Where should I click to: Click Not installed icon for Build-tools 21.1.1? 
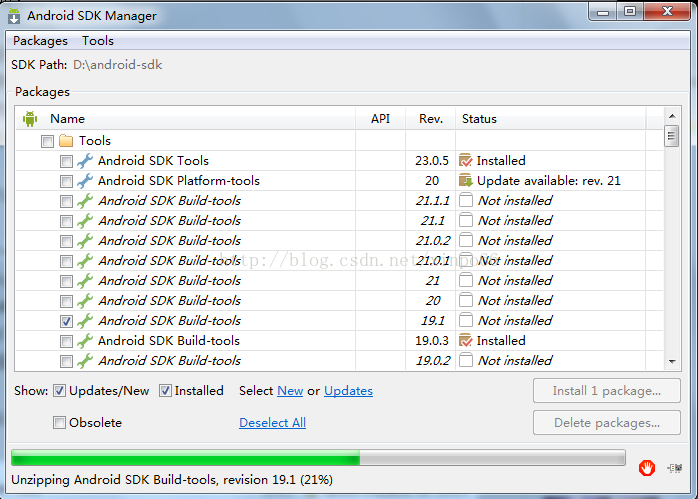[466, 200]
